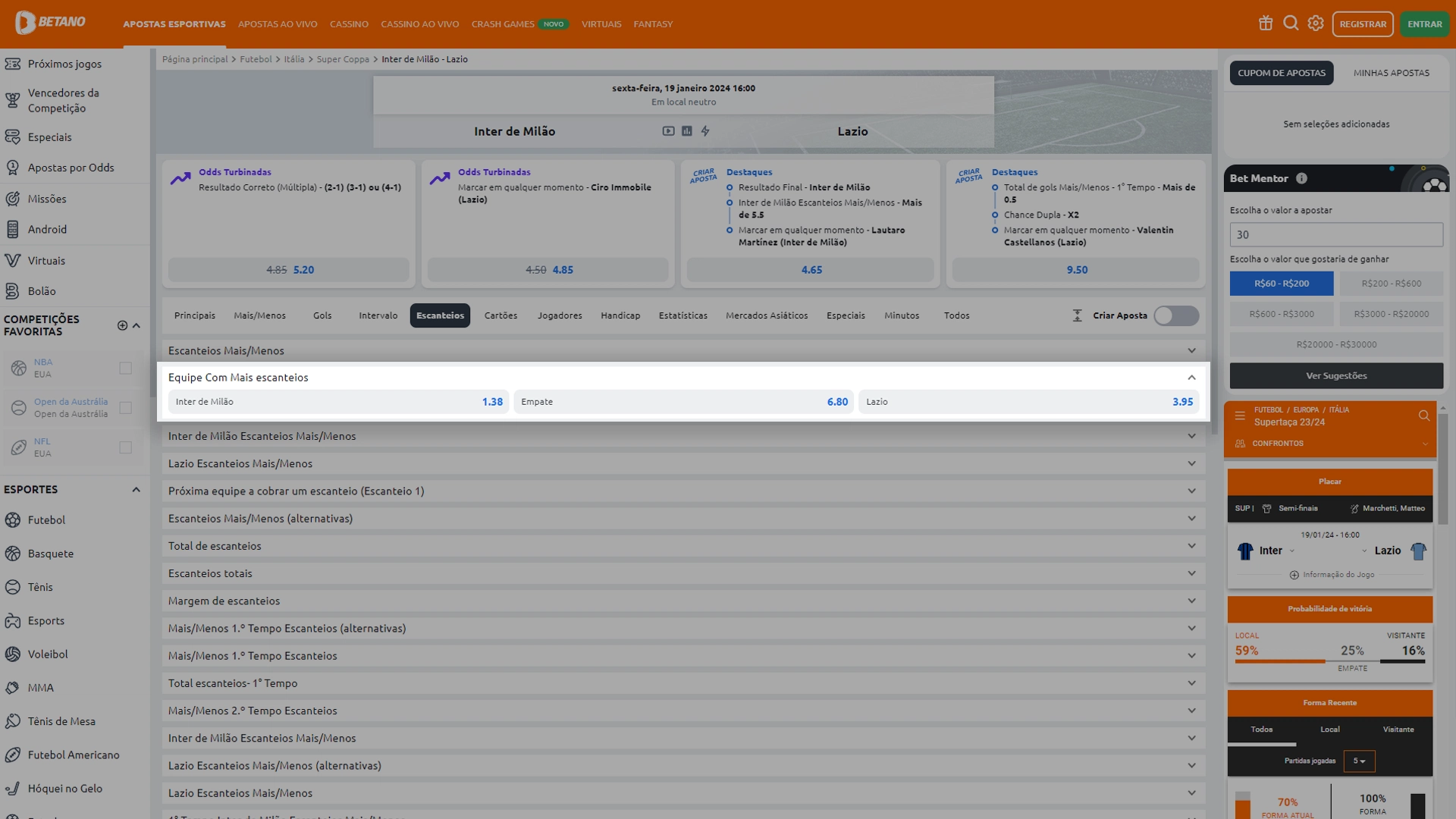Expand the Escanteios Mais/Menos market
Image resolution: width=1456 pixels, height=819 pixels.
(1191, 350)
